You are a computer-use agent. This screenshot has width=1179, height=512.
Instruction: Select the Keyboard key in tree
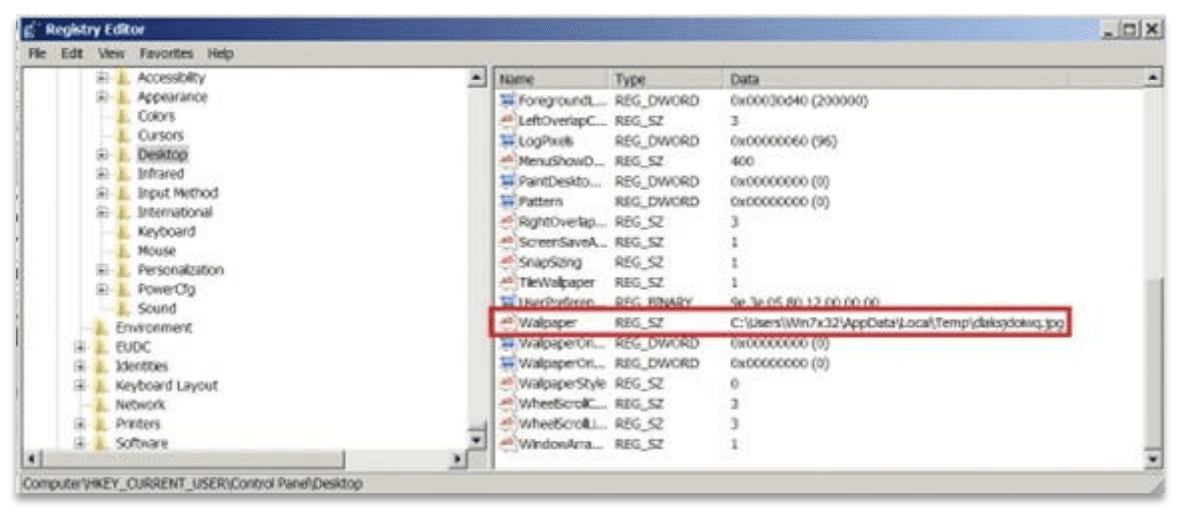point(166,232)
